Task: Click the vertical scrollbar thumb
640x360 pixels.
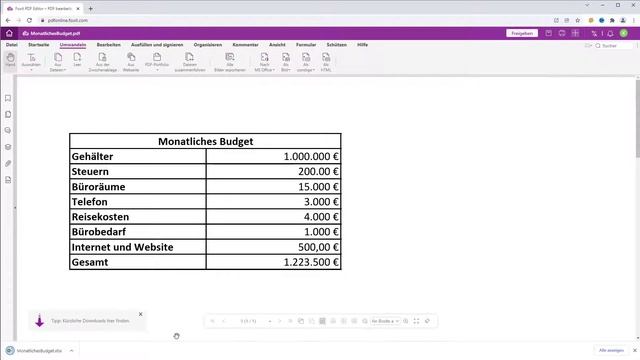Action: (638, 118)
